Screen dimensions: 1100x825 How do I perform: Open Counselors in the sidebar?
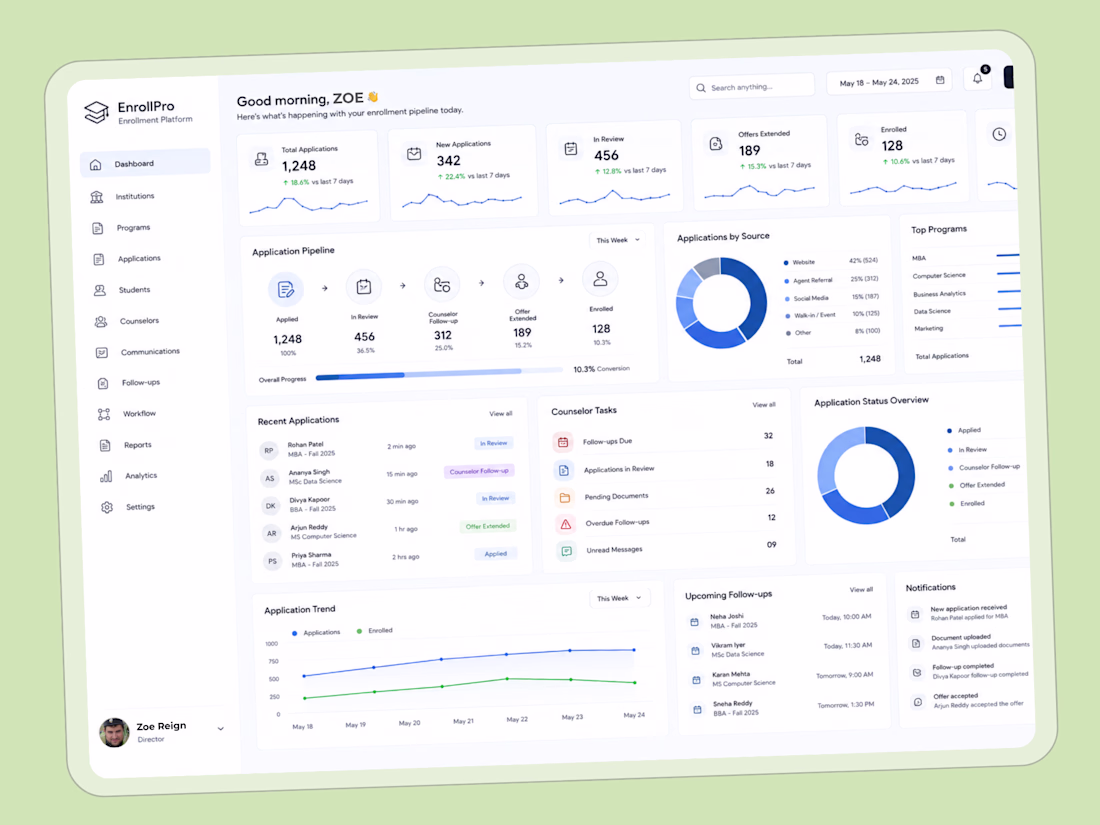click(139, 321)
